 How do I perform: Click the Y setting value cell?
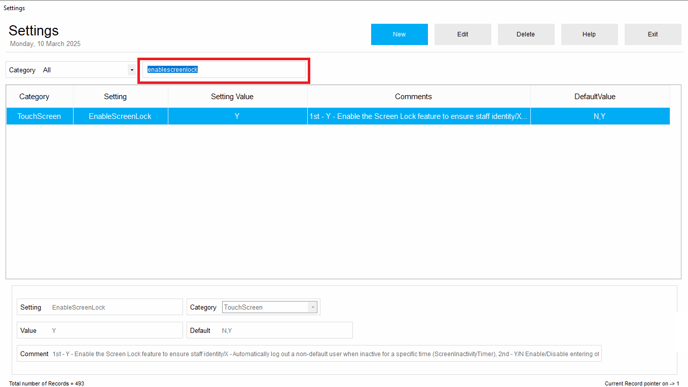pyautogui.click(x=237, y=116)
